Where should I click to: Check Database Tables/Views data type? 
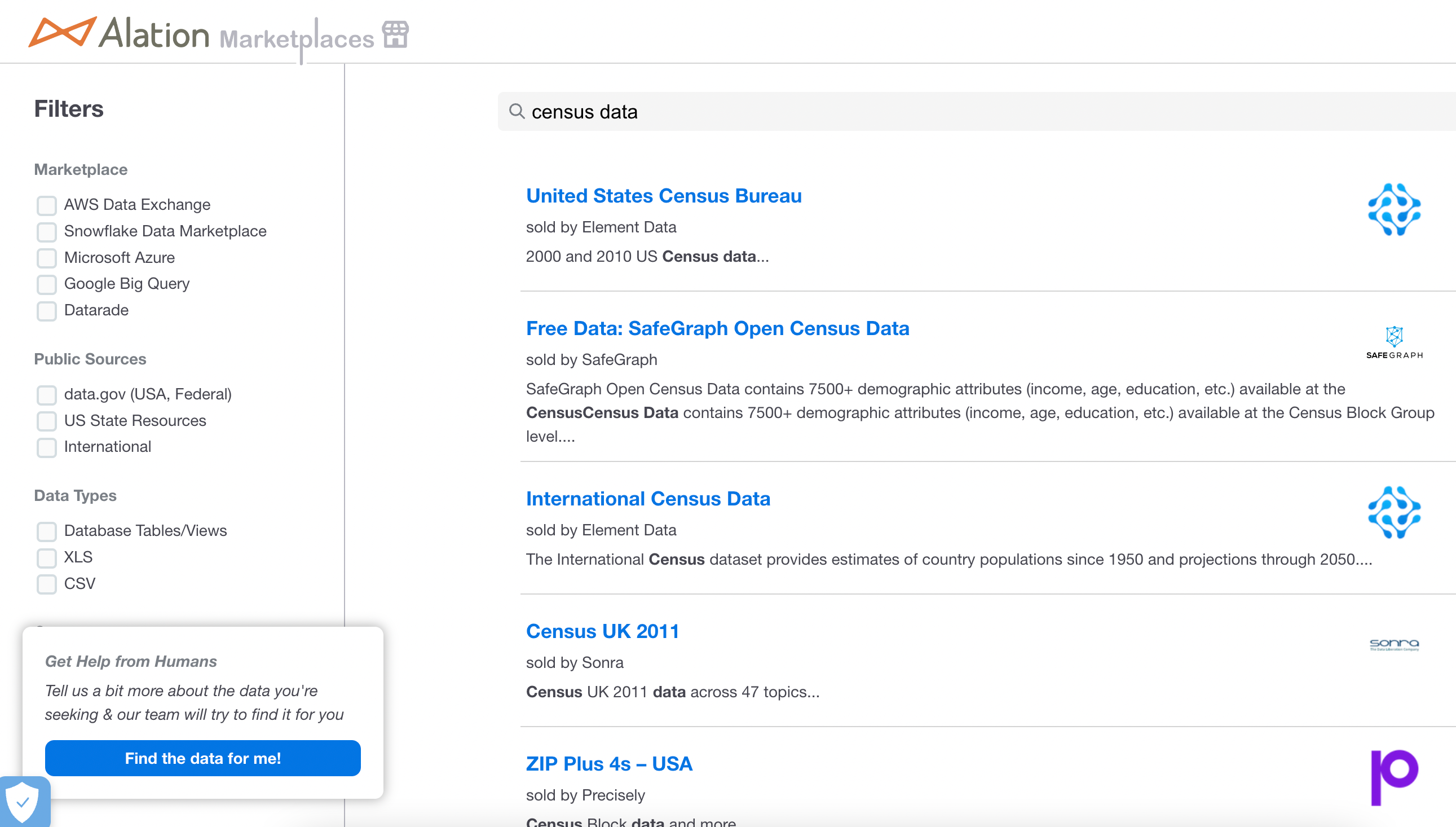(x=47, y=531)
